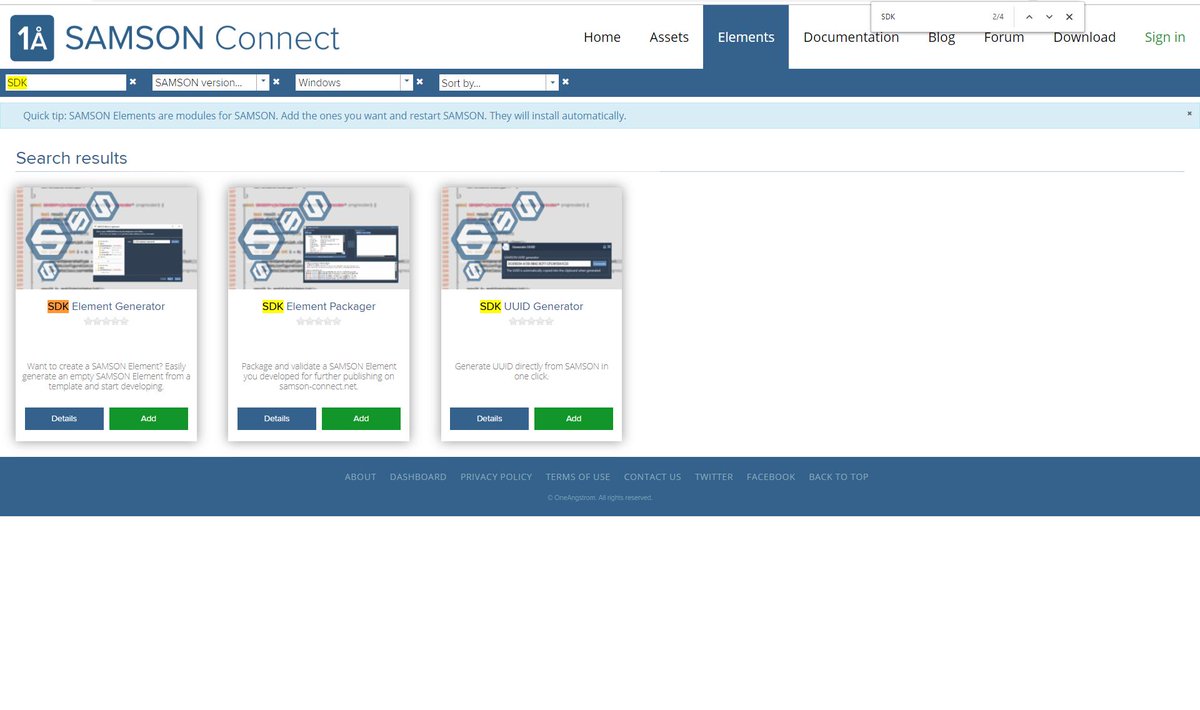Screen dimensions: 1200x710
Task: Clear the SAMSON version filter with X
Action: (276, 82)
